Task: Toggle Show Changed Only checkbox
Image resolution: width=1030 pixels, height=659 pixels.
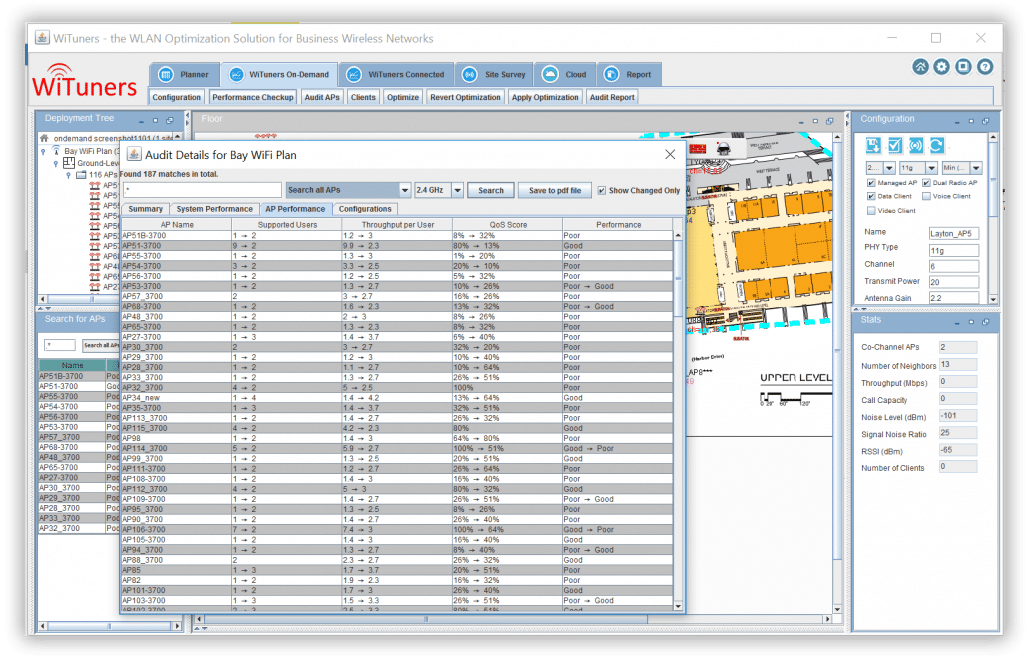Action: point(602,191)
